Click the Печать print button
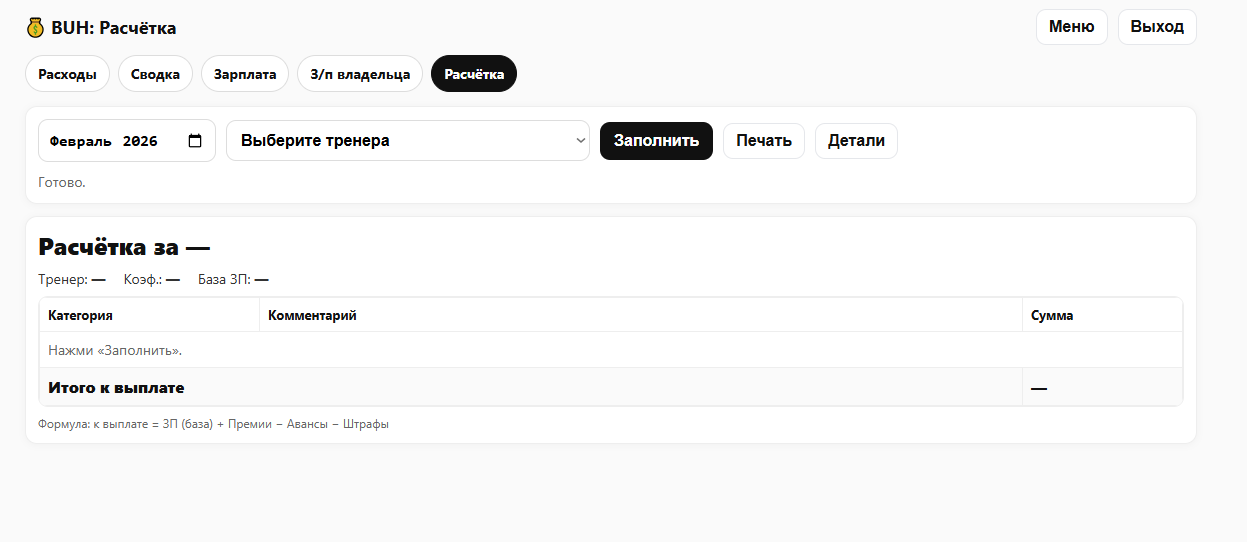 tap(763, 141)
